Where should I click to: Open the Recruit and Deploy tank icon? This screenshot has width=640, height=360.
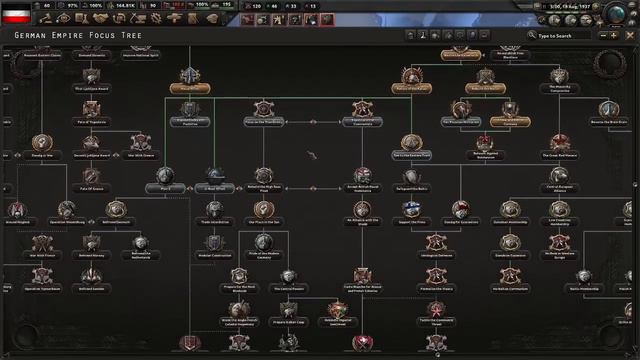point(175,18)
